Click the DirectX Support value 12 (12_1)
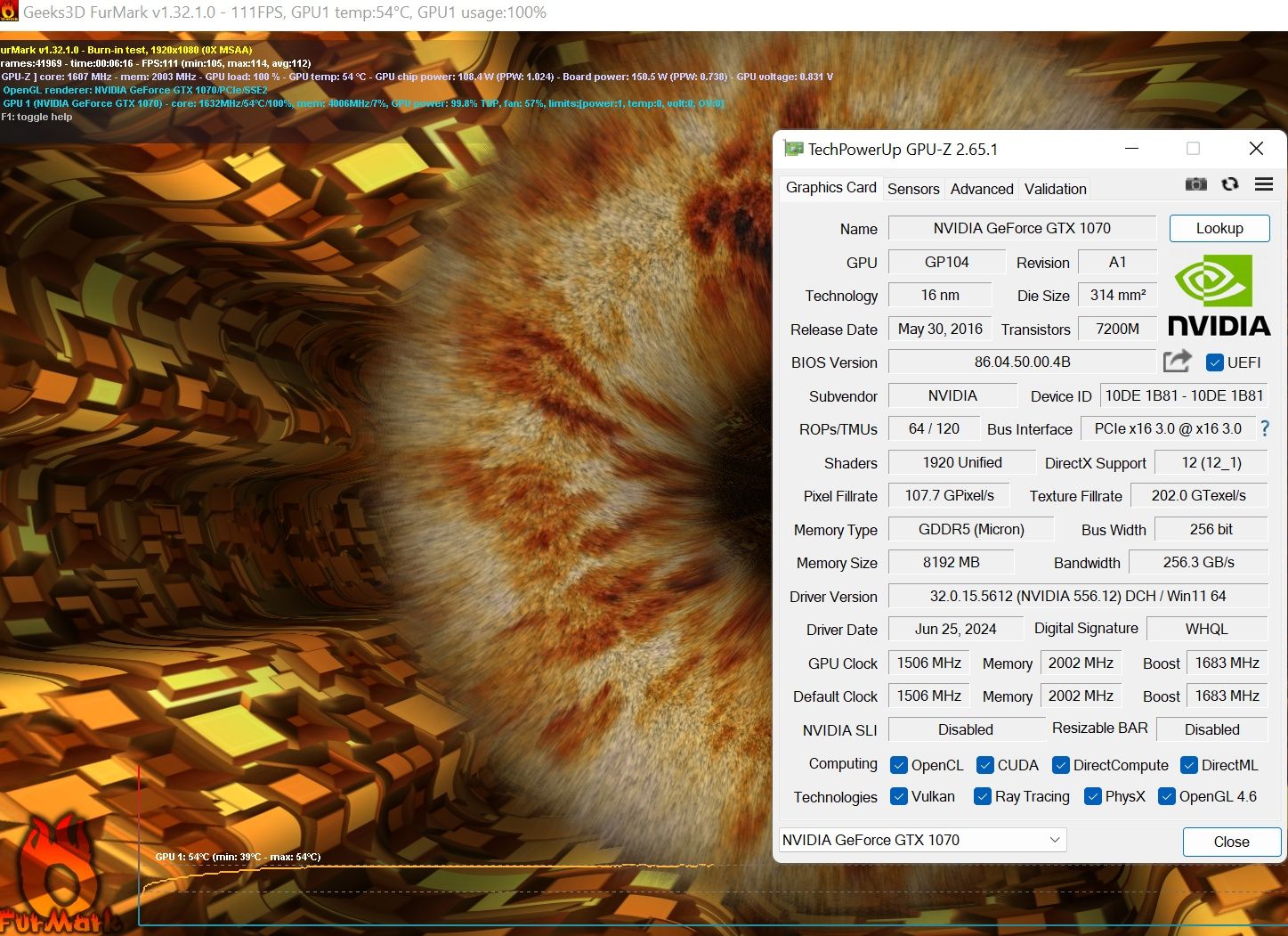Screen dimensions: 1288x936 1211,462
